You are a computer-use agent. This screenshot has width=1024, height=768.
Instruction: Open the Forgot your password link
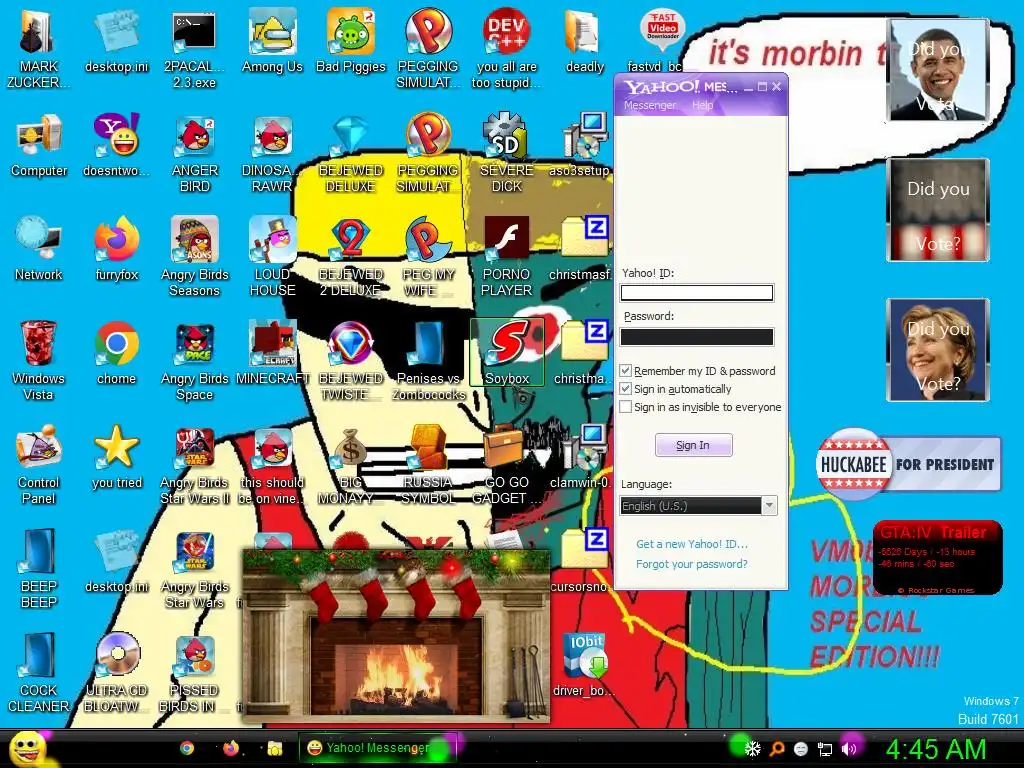click(x=692, y=564)
